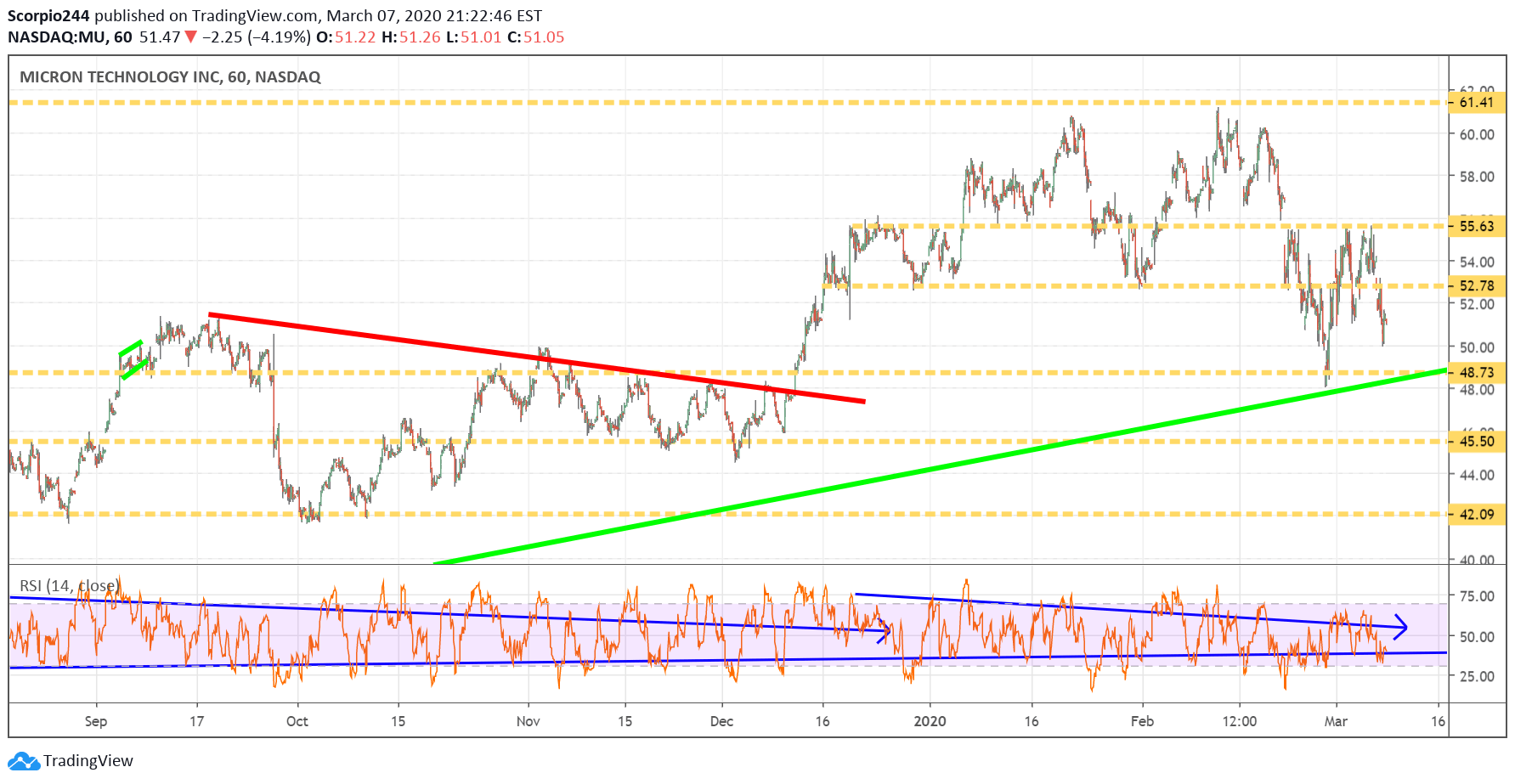Screen dimensions: 1515x784
Task: Click the 55.63 price level label
Action: pos(1476,226)
